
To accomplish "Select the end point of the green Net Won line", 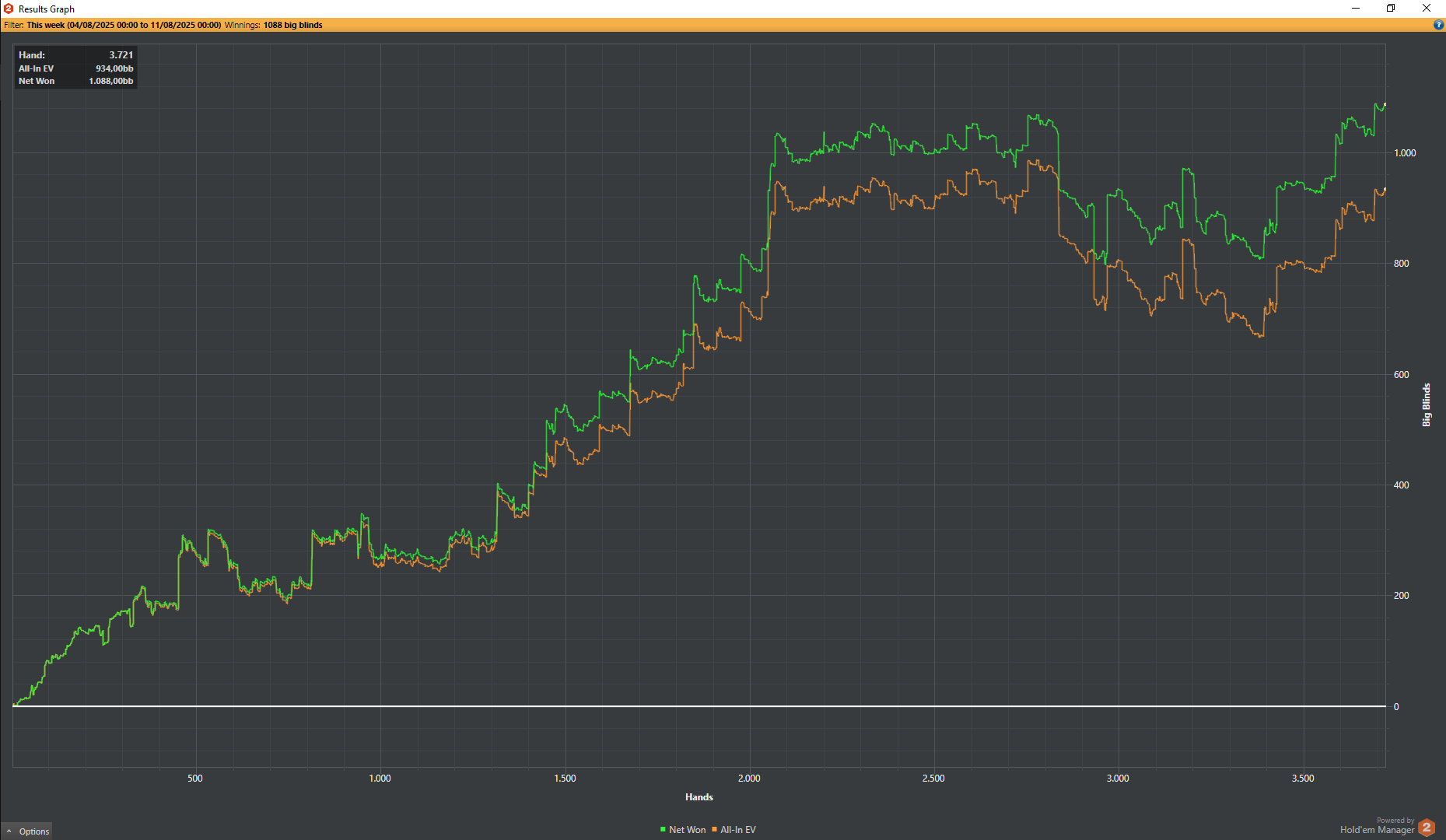I will [1385, 104].
